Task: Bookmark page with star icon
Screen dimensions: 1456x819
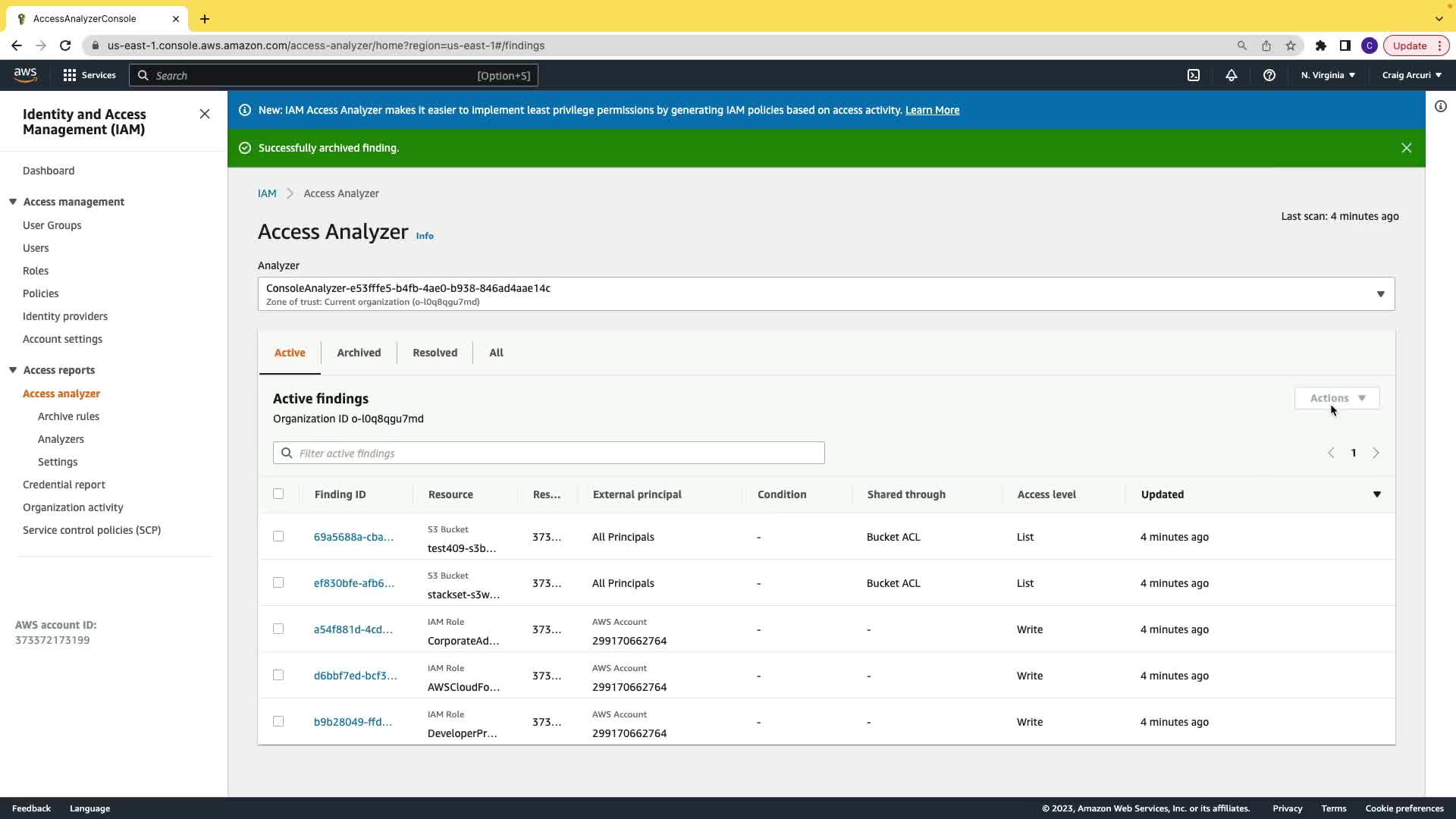Action: pyautogui.click(x=1291, y=45)
